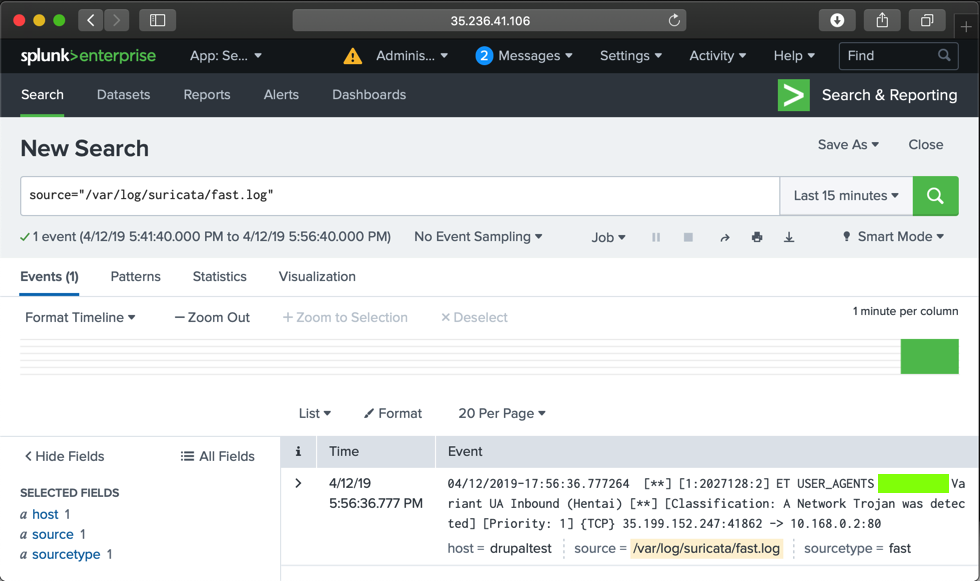Click the export download arrow icon
Viewport: 980px width, 581px height.
coord(789,237)
